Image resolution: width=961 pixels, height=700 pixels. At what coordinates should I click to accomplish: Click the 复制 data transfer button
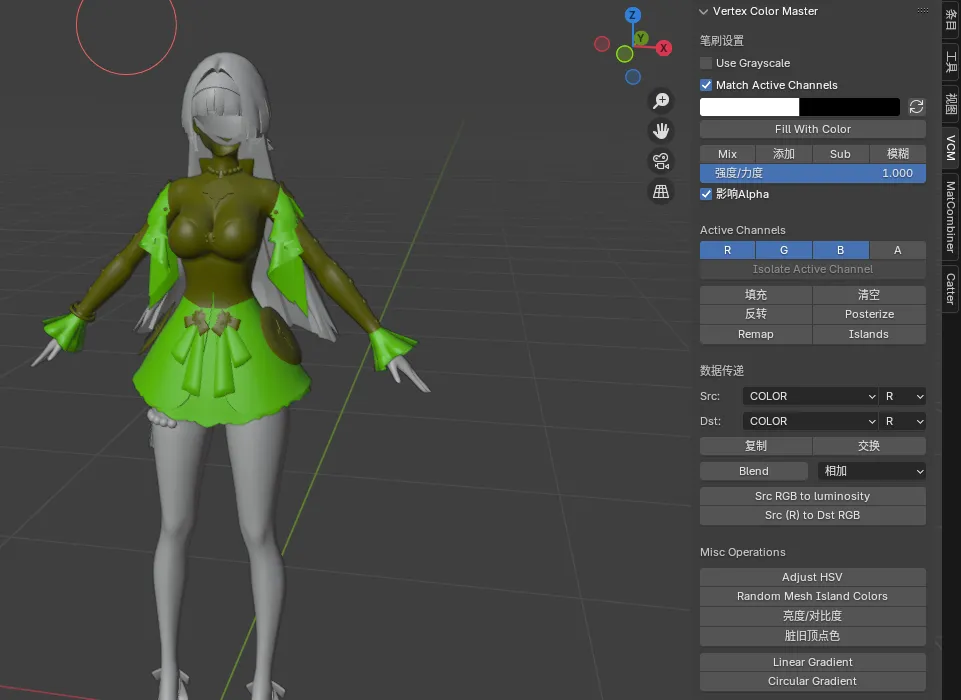click(756, 446)
